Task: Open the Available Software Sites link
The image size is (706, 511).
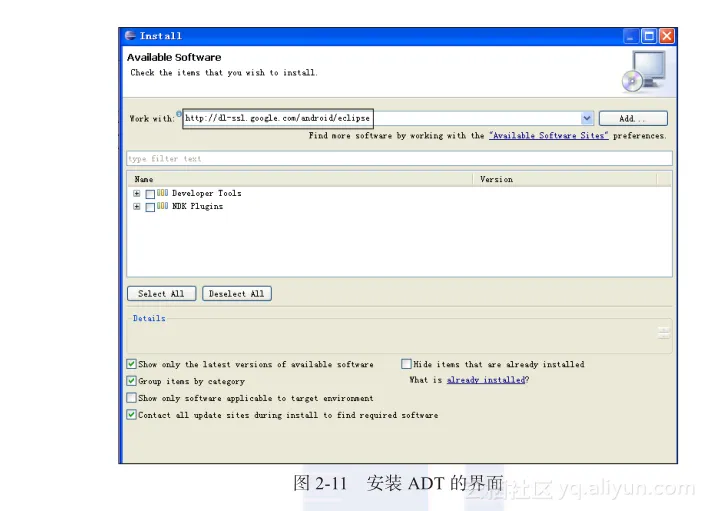Action: 548,136
